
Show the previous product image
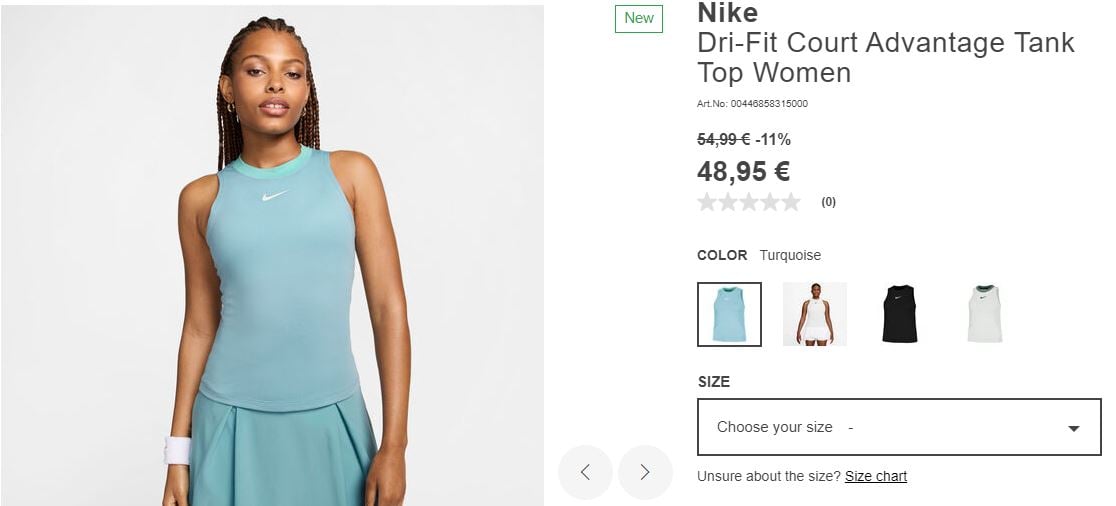tap(585, 472)
